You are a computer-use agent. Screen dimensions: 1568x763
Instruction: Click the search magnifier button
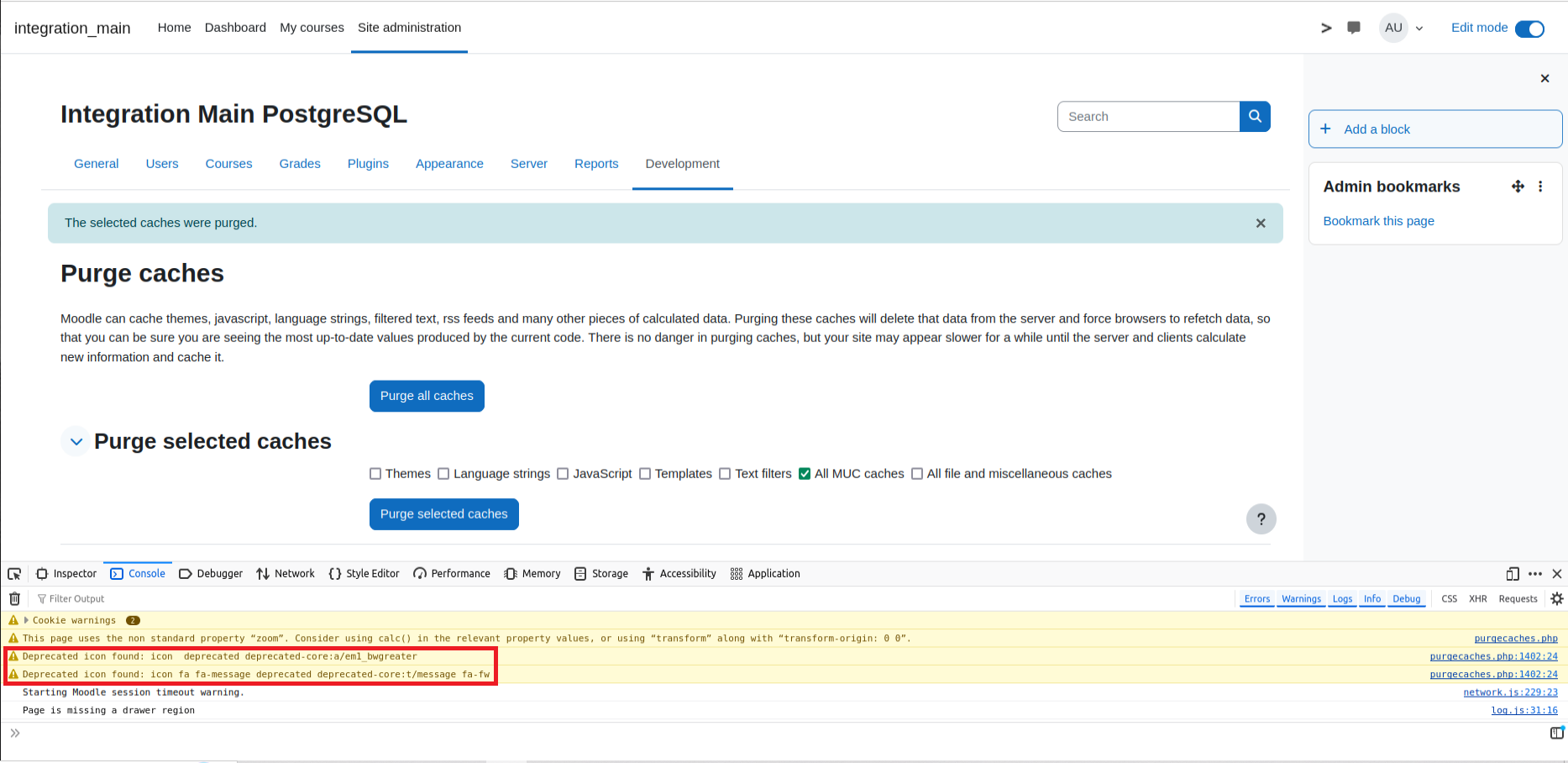(x=1255, y=117)
